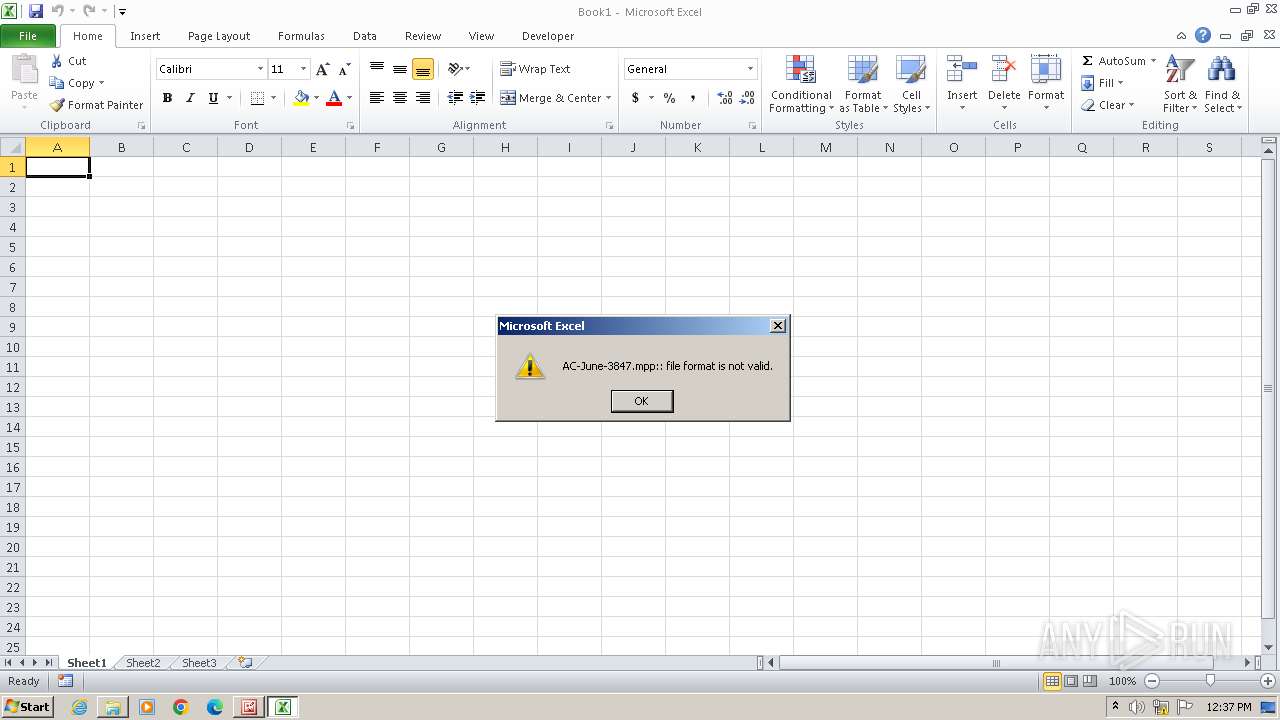This screenshot has height=720, width=1280.
Task: Expand the font size 11 dropdown
Action: [304, 69]
